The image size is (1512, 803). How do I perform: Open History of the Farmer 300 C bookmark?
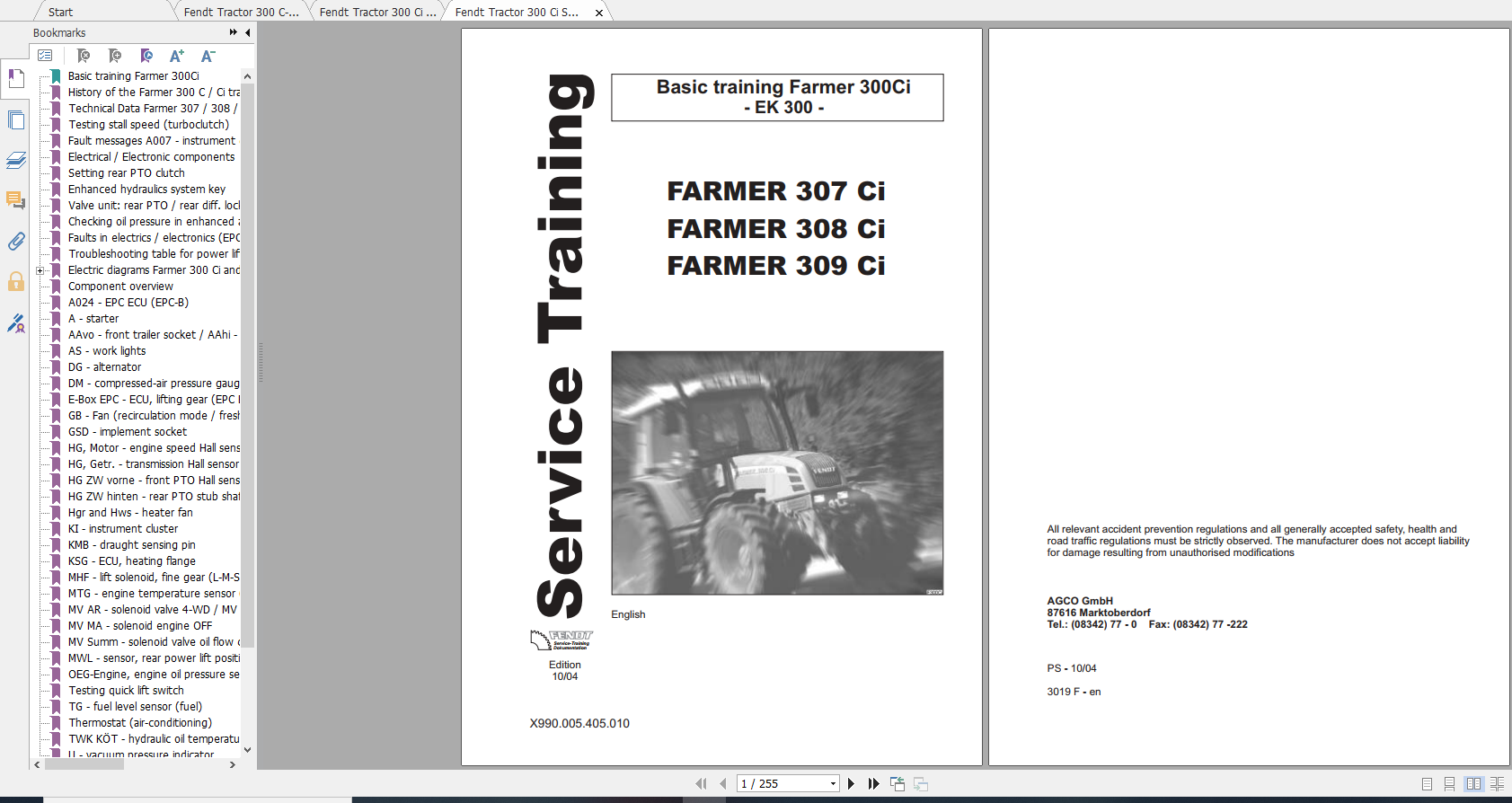[x=154, y=93]
